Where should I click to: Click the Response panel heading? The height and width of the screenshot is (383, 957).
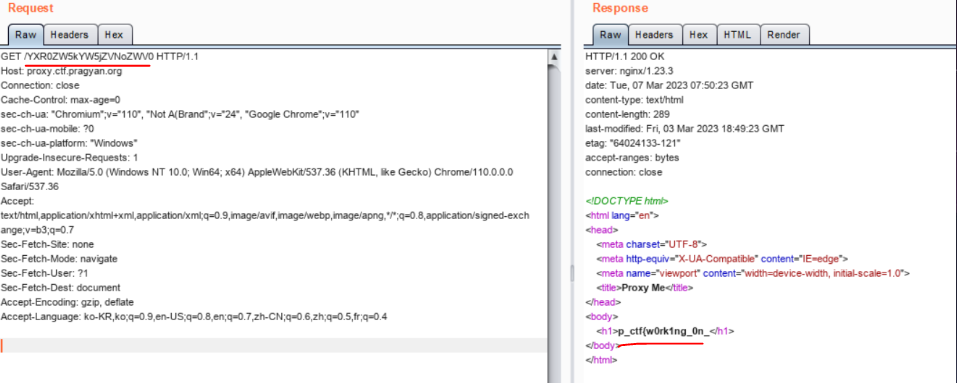620,9
